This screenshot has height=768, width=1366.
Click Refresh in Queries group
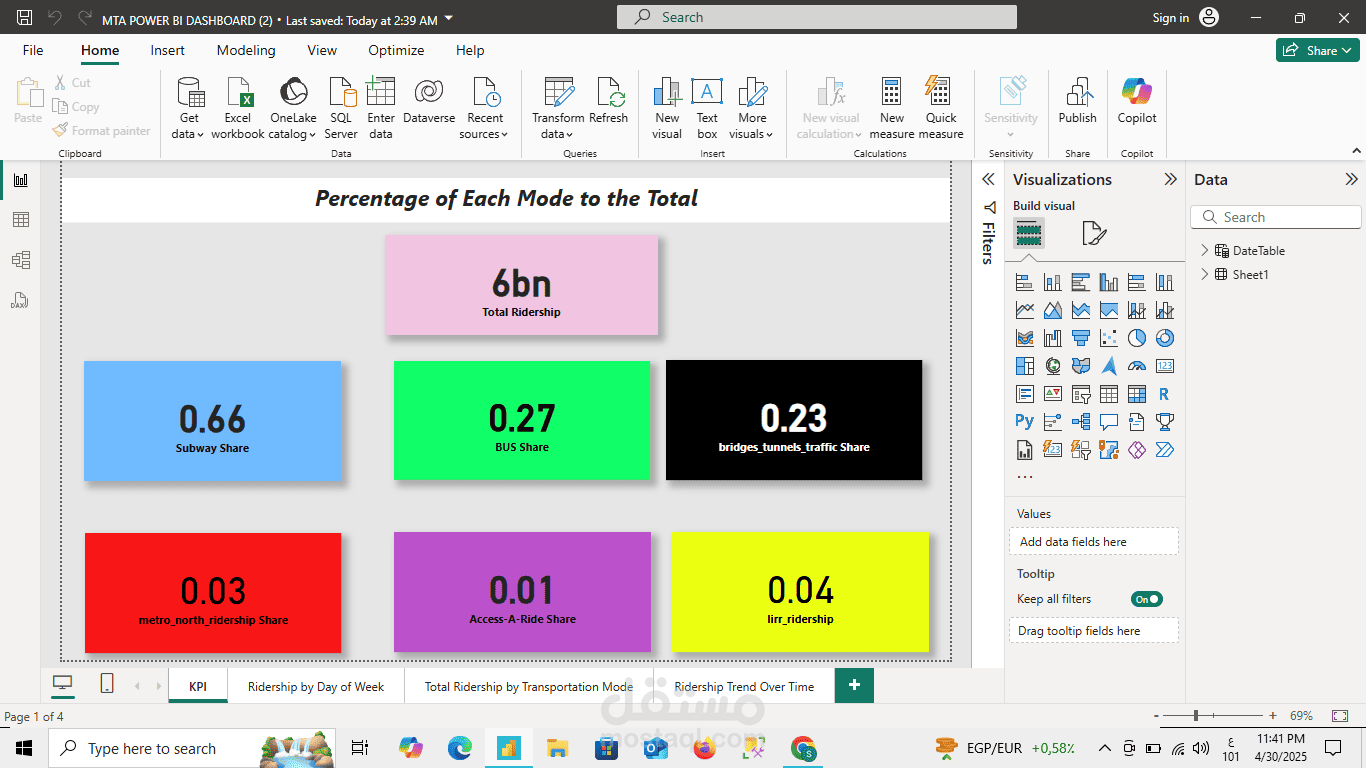pos(608,100)
